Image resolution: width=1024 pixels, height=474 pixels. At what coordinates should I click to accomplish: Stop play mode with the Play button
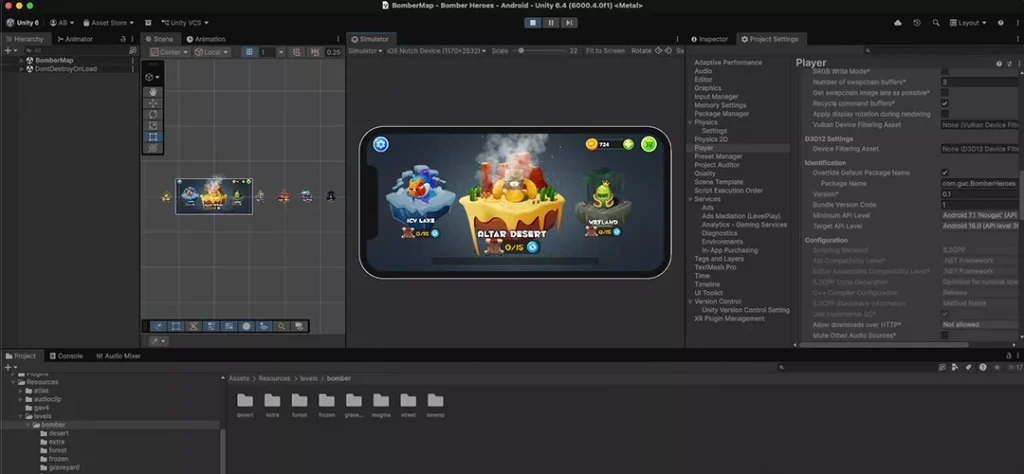click(533, 23)
